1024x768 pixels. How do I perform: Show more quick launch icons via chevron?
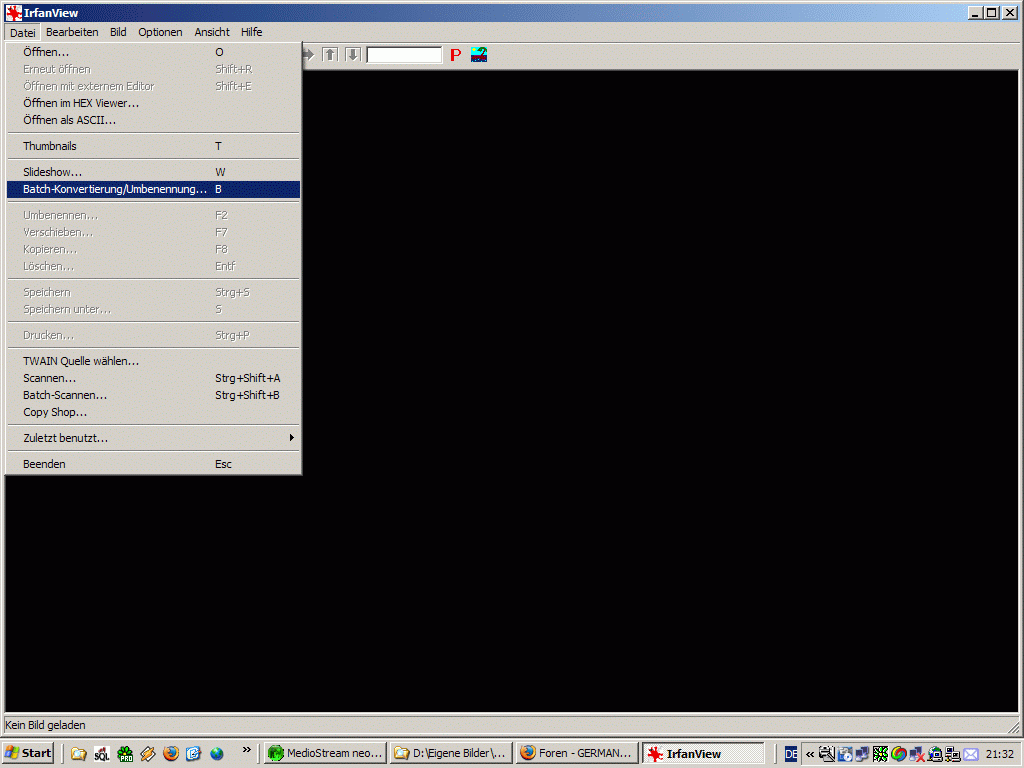tap(246, 750)
